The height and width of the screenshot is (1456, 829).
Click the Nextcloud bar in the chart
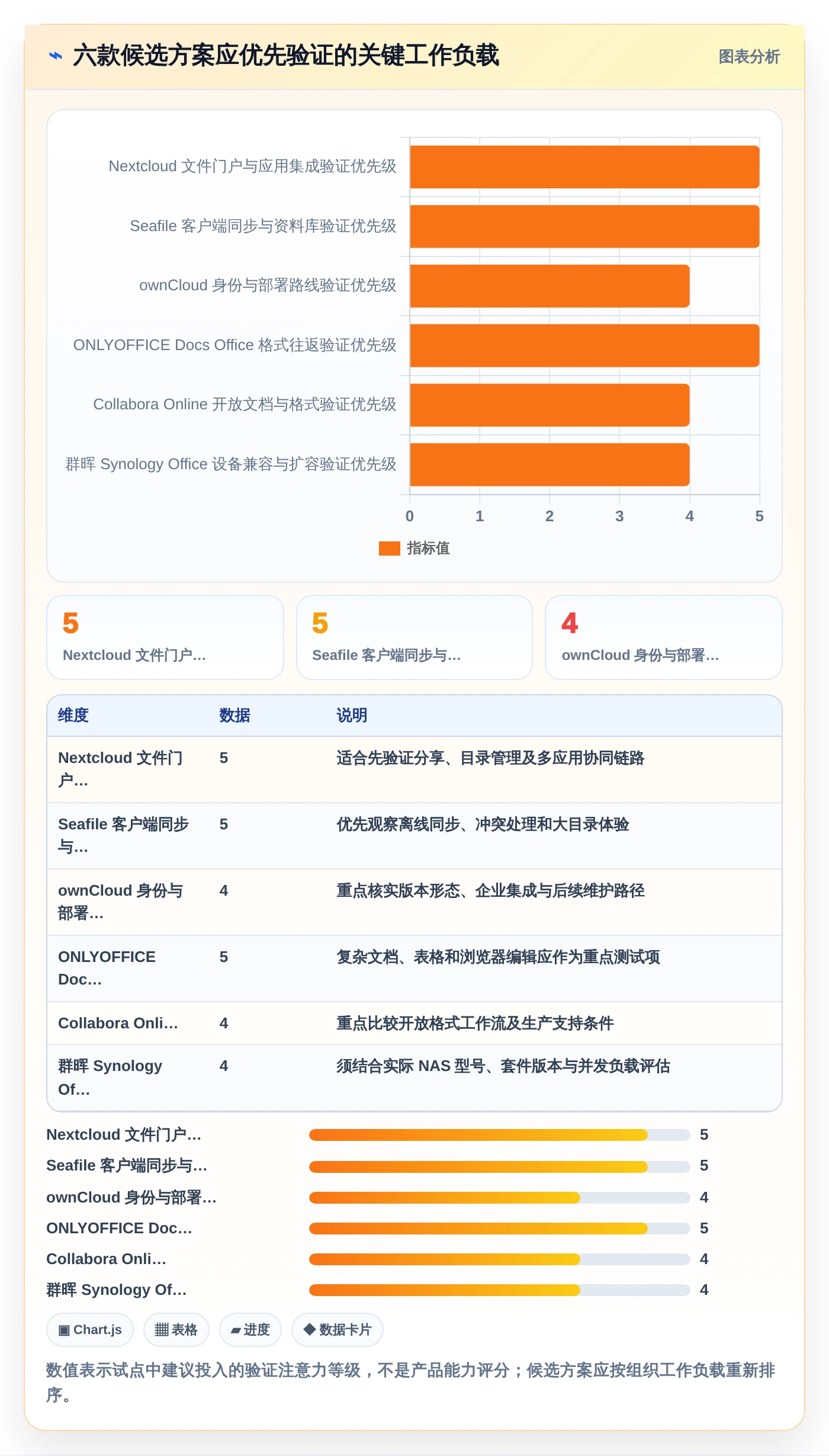coord(584,167)
